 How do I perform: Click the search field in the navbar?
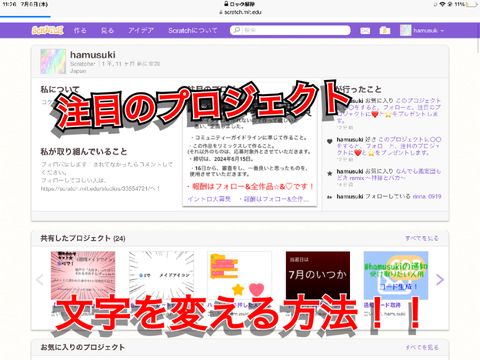[x=290, y=30]
